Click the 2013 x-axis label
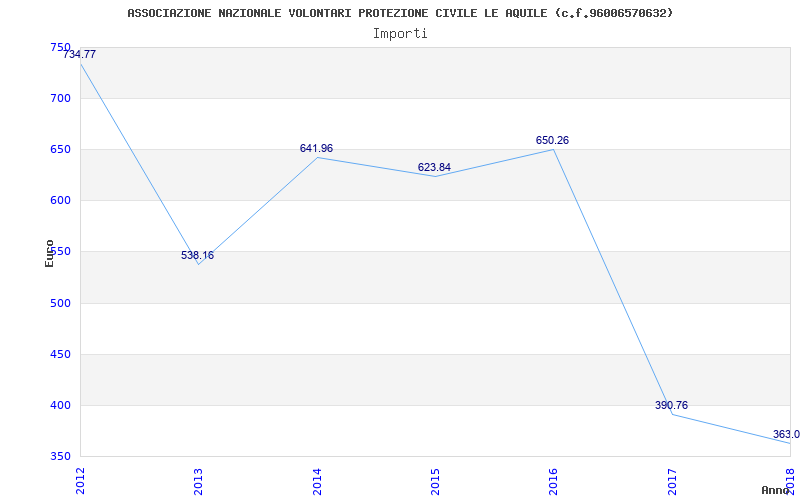Viewport: 800px width, 500px height. [199, 481]
